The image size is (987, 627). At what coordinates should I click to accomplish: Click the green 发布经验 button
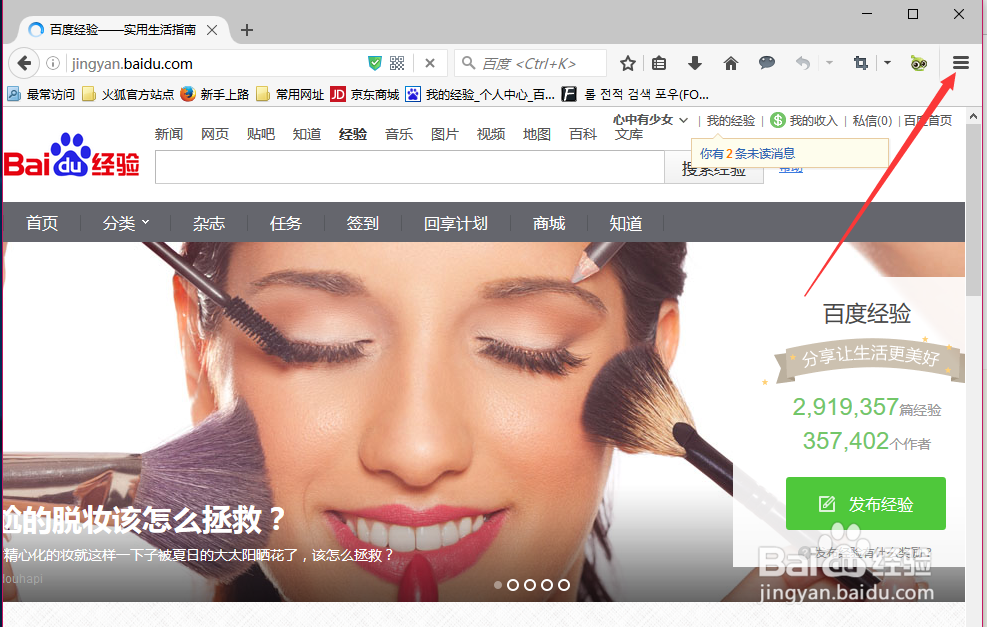click(866, 504)
